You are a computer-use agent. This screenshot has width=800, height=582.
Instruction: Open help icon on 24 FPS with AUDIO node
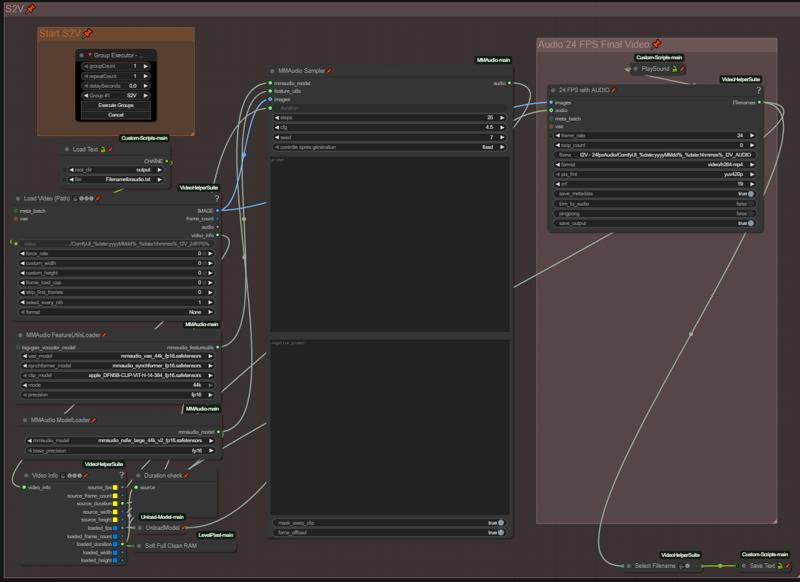759,90
